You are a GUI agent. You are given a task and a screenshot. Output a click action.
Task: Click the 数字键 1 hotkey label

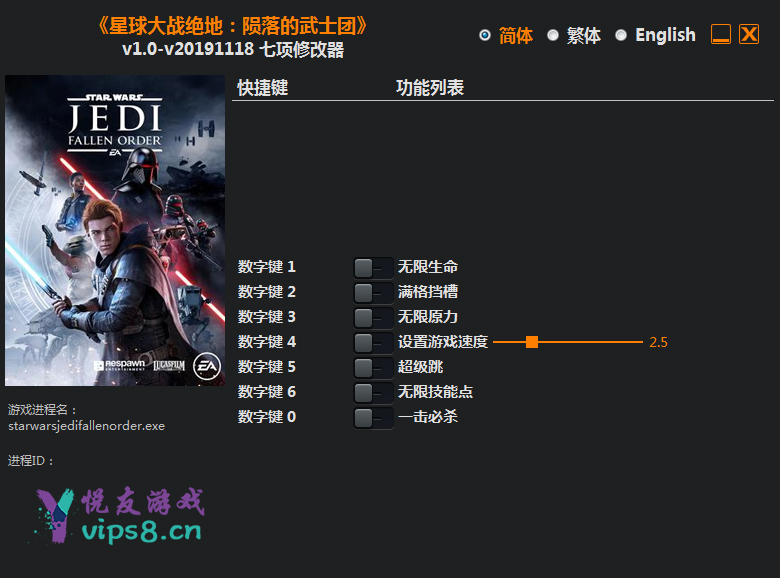(267, 267)
